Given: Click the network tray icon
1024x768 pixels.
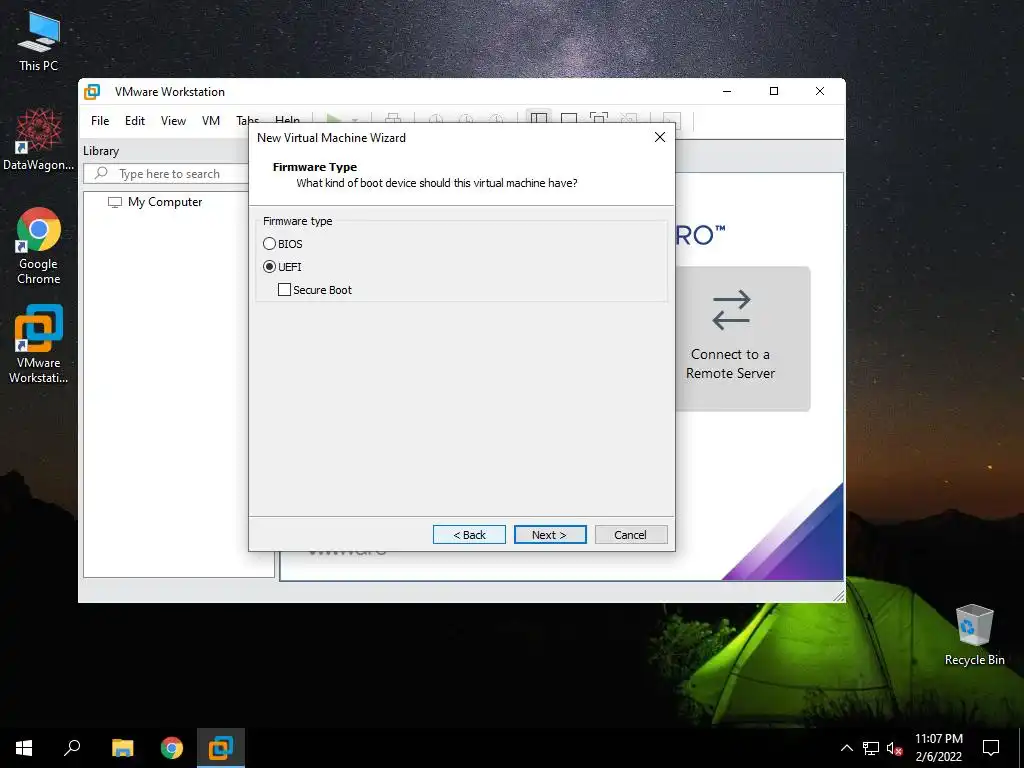Looking at the screenshot, I should pyautogui.click(x=871, y=748).
